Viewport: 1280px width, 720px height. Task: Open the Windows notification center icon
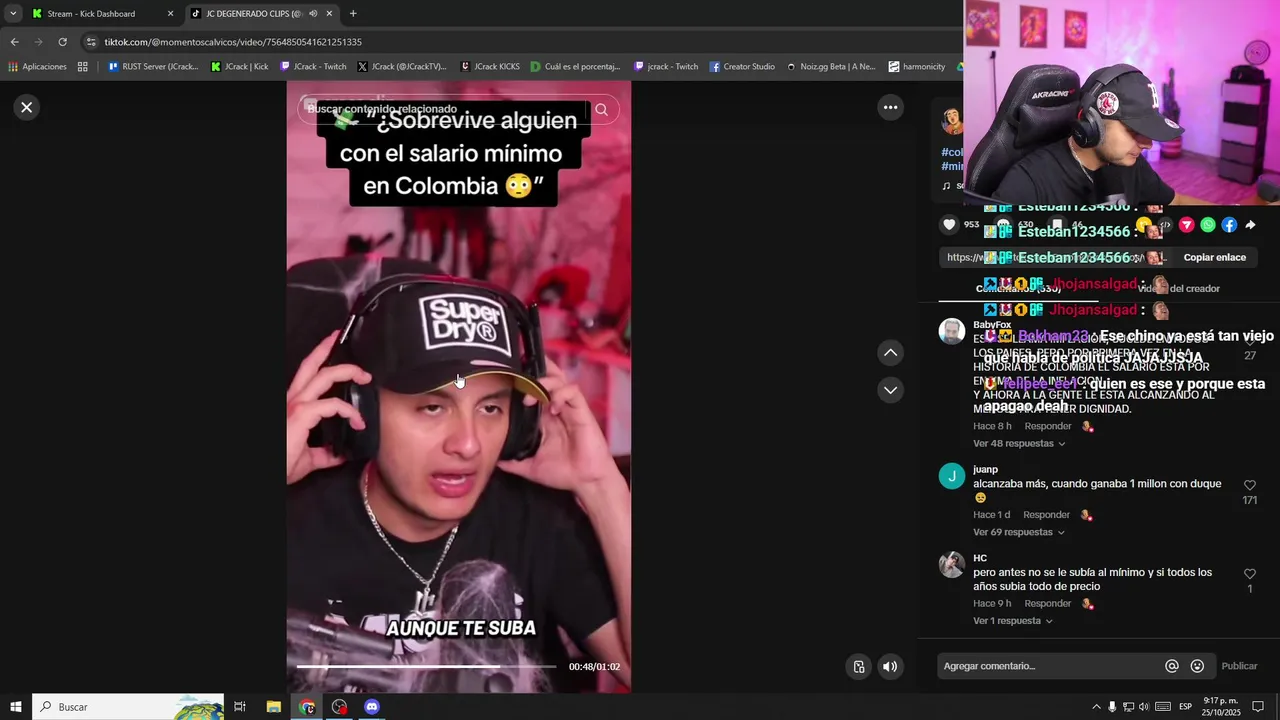click(1258, 707)
